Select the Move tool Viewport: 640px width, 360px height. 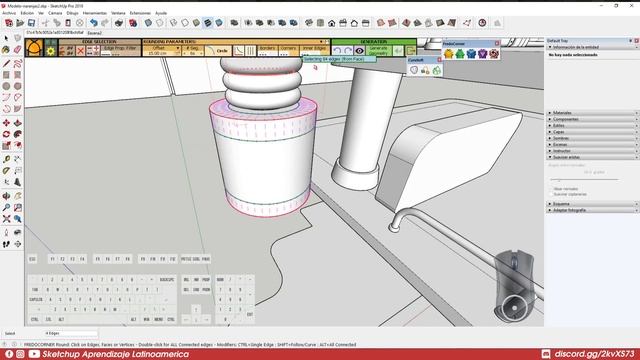coord(6,122)
